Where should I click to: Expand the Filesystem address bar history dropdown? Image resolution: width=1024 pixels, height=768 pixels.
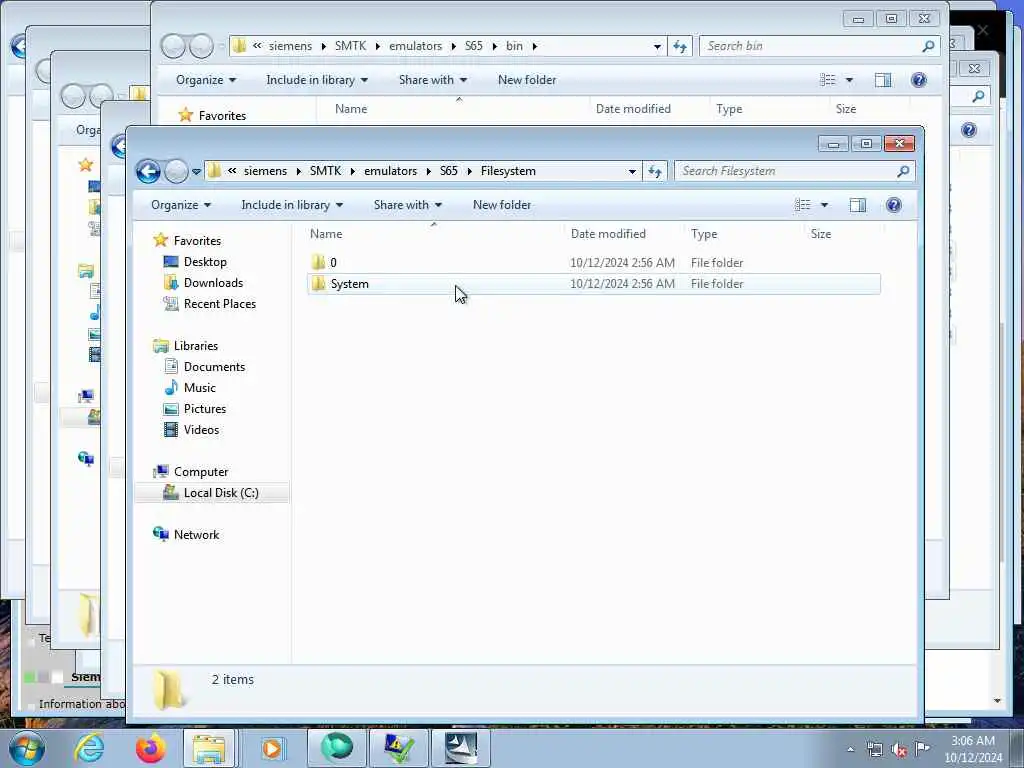coord(632,172)
